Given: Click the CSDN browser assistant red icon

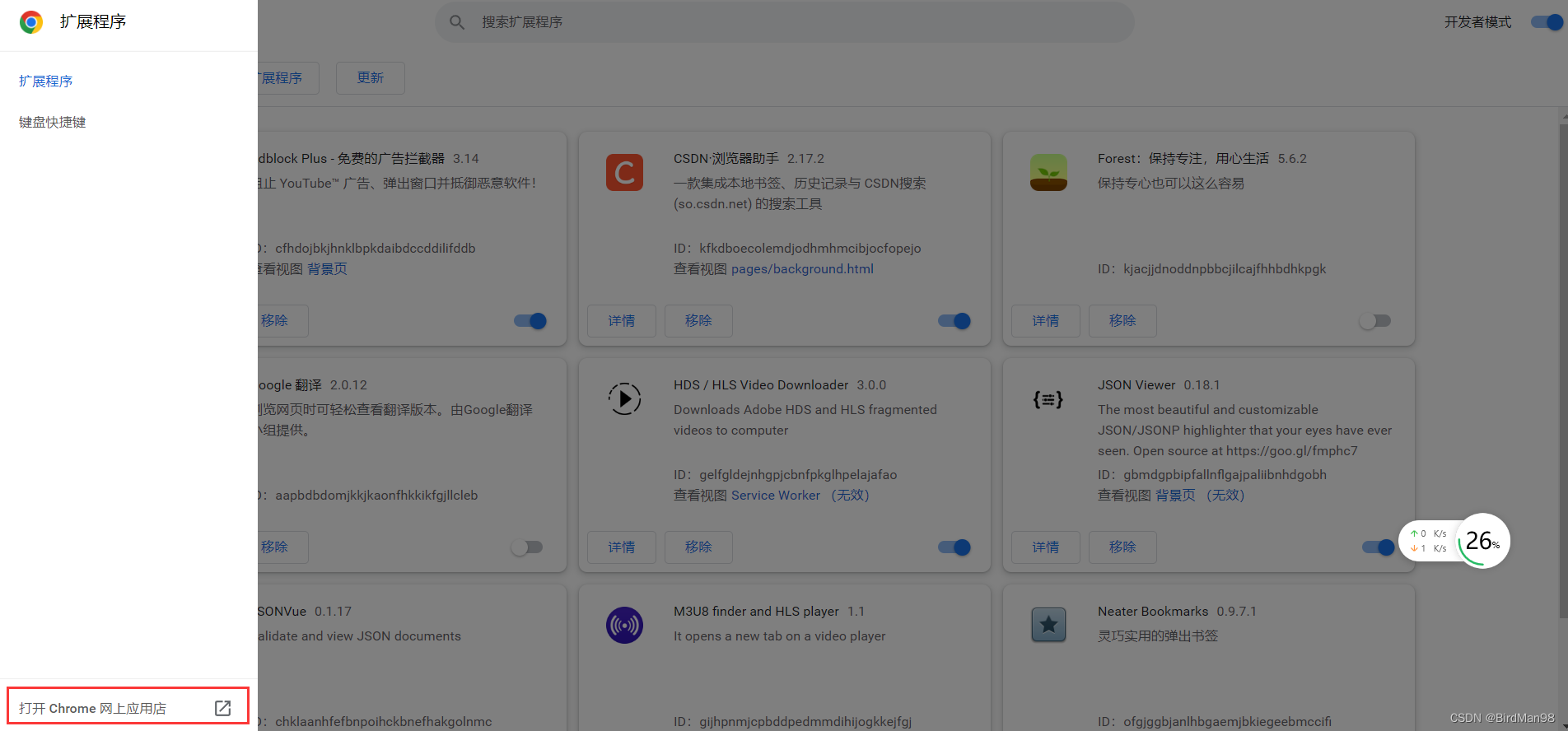Looking at the screenshot, I should click(624, 173).
